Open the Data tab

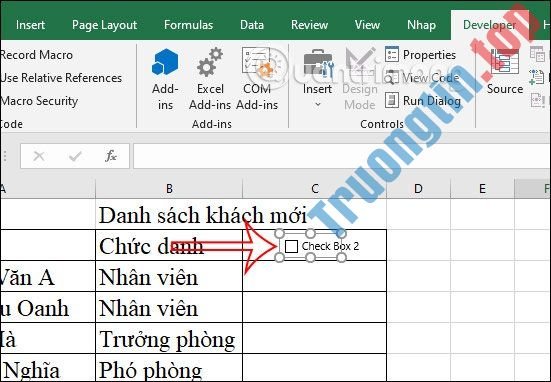coord(252,25)
